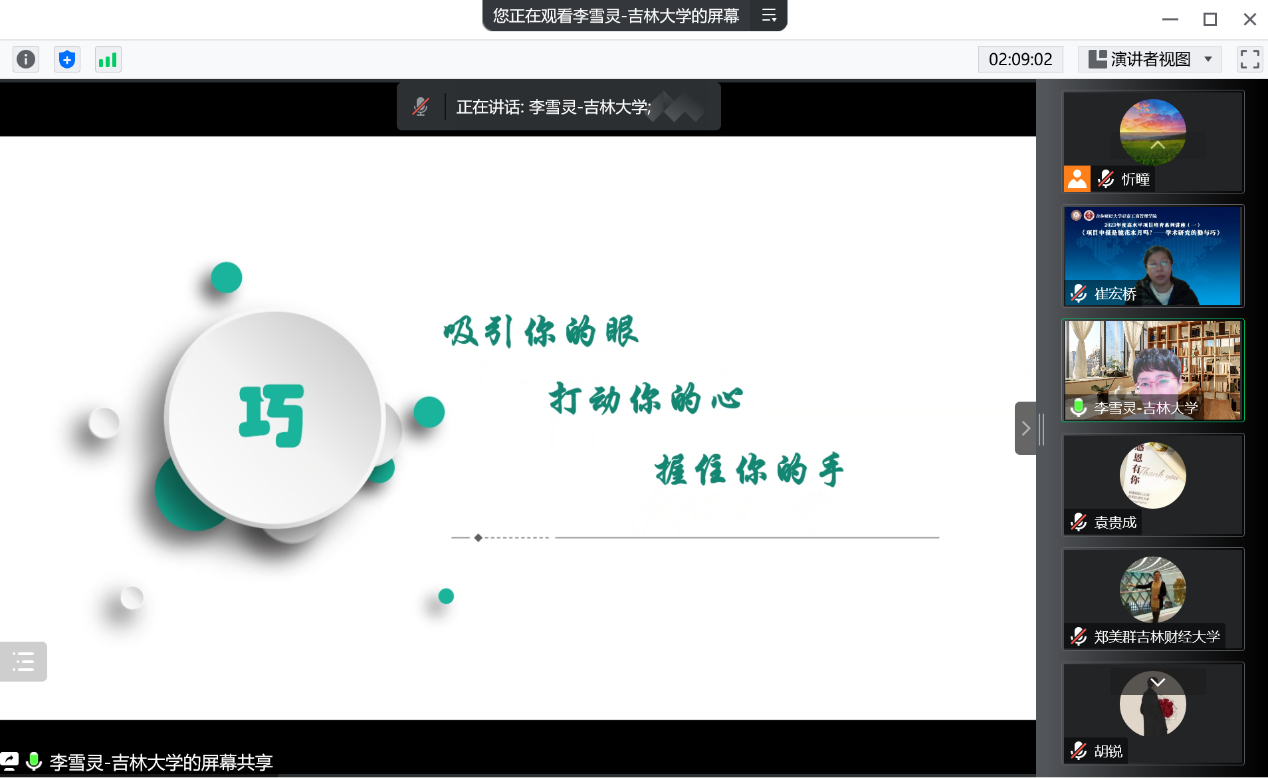1268x778 pixels.
Task: Click 李雪灵-吉林大学的屏幕共享 label at bottom
Action: coord(160,762)
